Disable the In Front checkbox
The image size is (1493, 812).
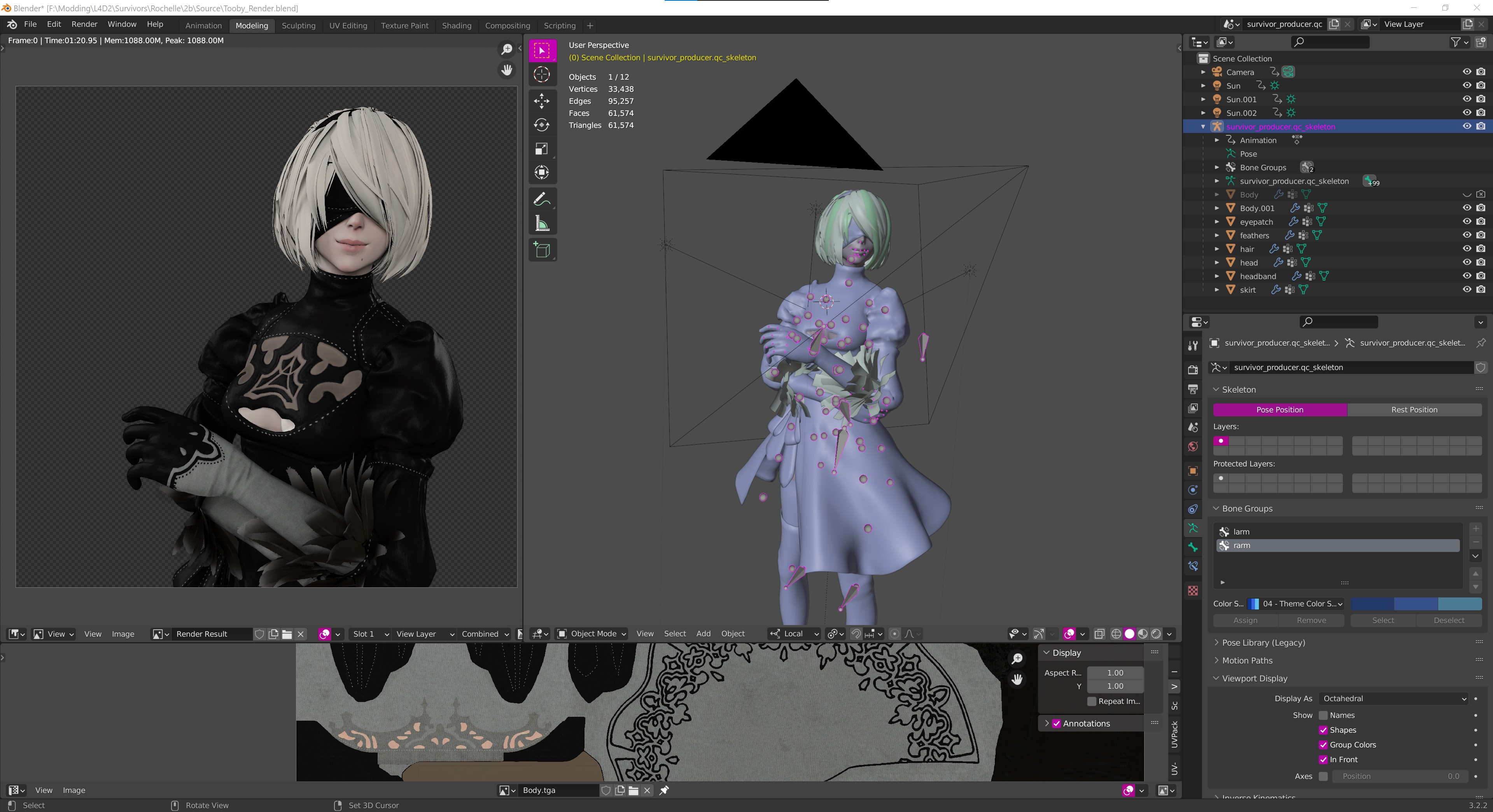[1323, 759]
